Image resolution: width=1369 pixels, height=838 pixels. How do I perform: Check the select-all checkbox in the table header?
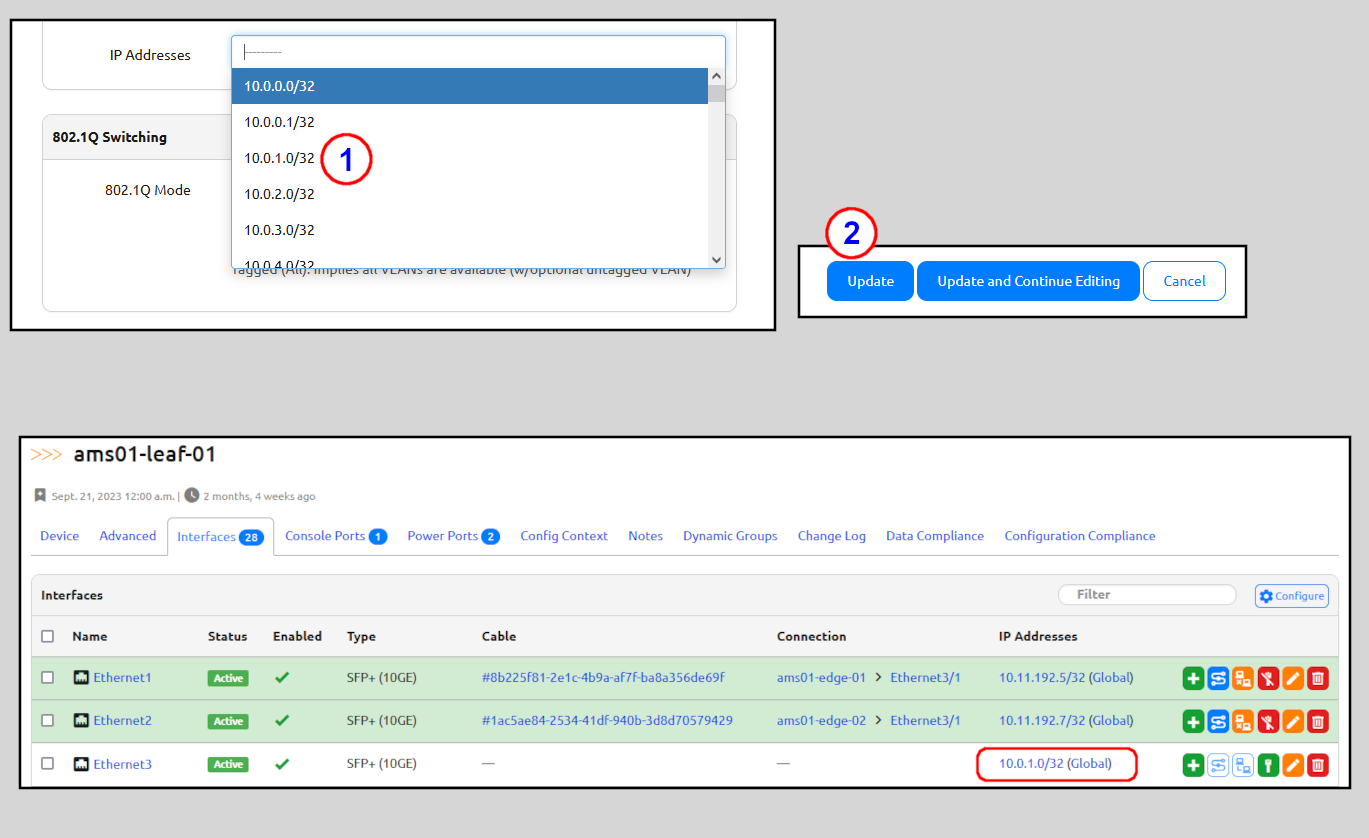coord(47,636)
